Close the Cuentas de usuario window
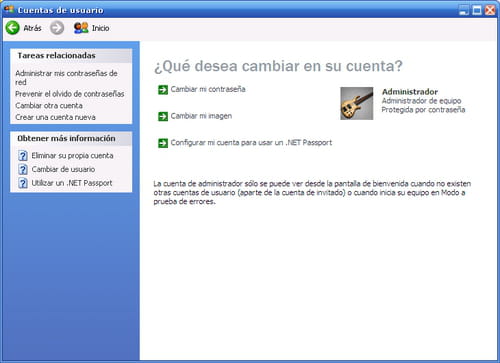Screen dimensions: 500x363 (x=490, y=10)
